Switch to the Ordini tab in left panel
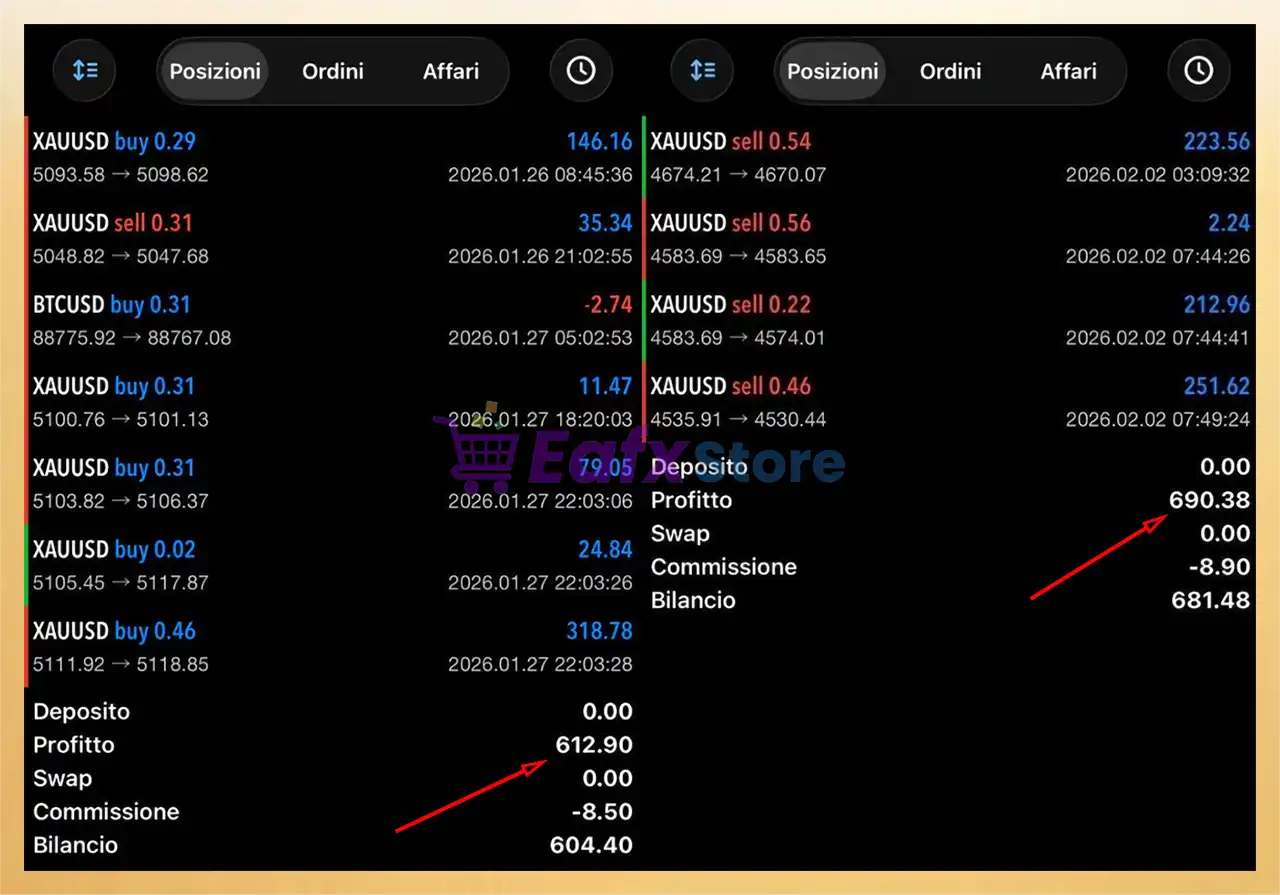The width and height of the screenshot is (1280, 895). click(333, 72)
